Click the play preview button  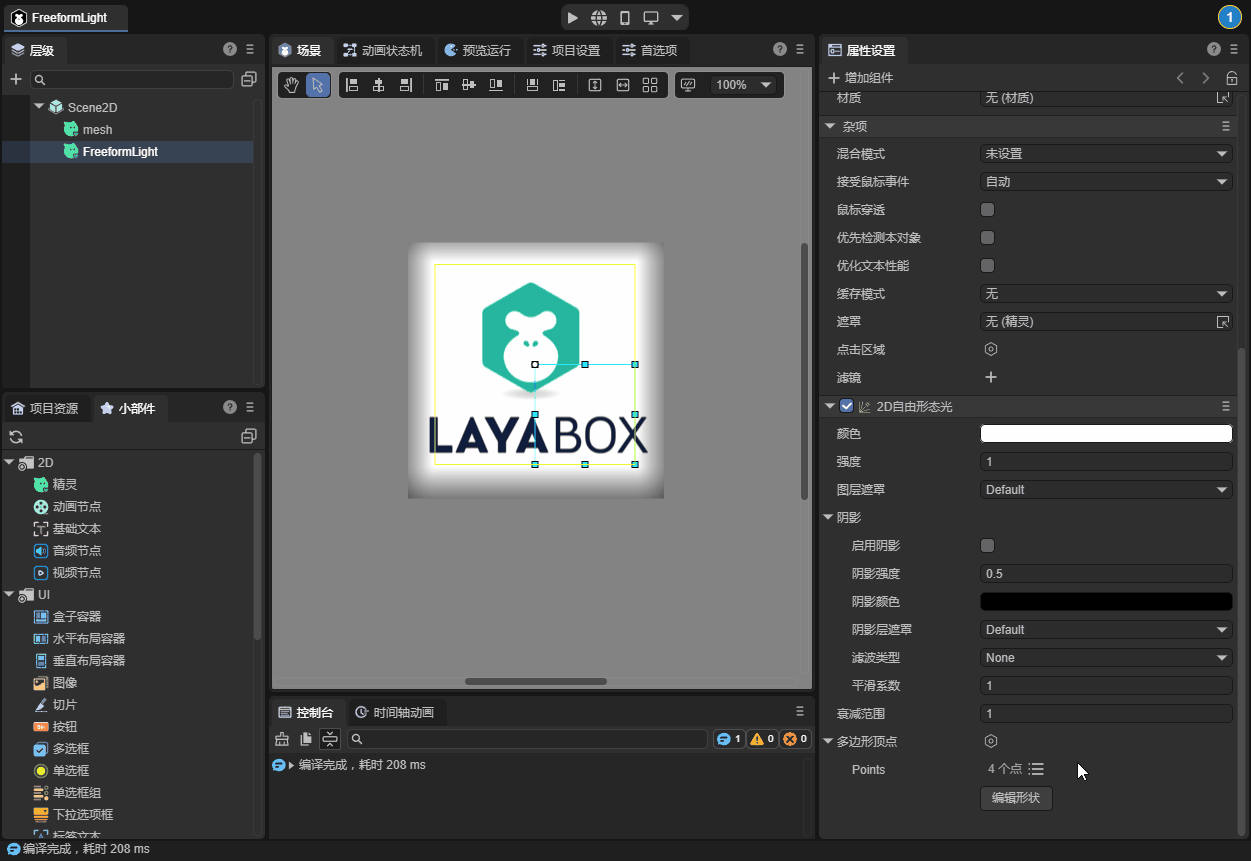pos(572,18)
